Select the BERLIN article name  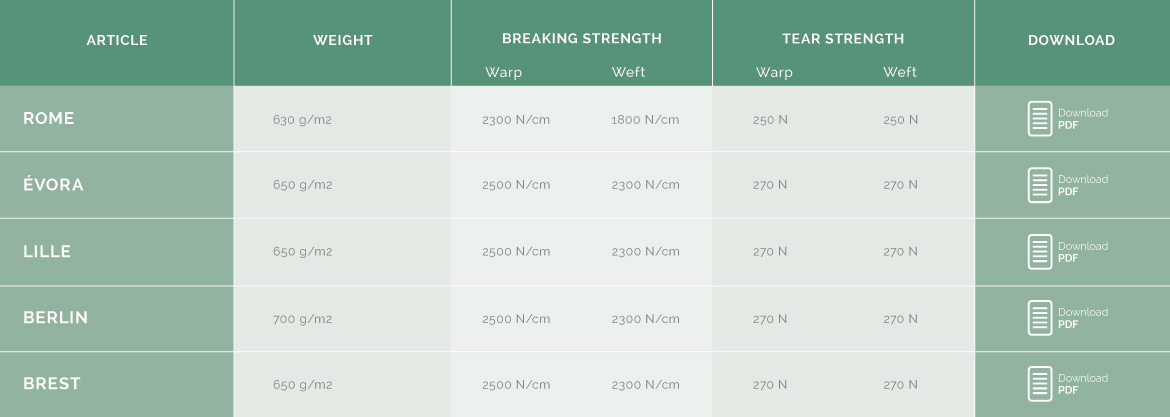click(55, 317)
